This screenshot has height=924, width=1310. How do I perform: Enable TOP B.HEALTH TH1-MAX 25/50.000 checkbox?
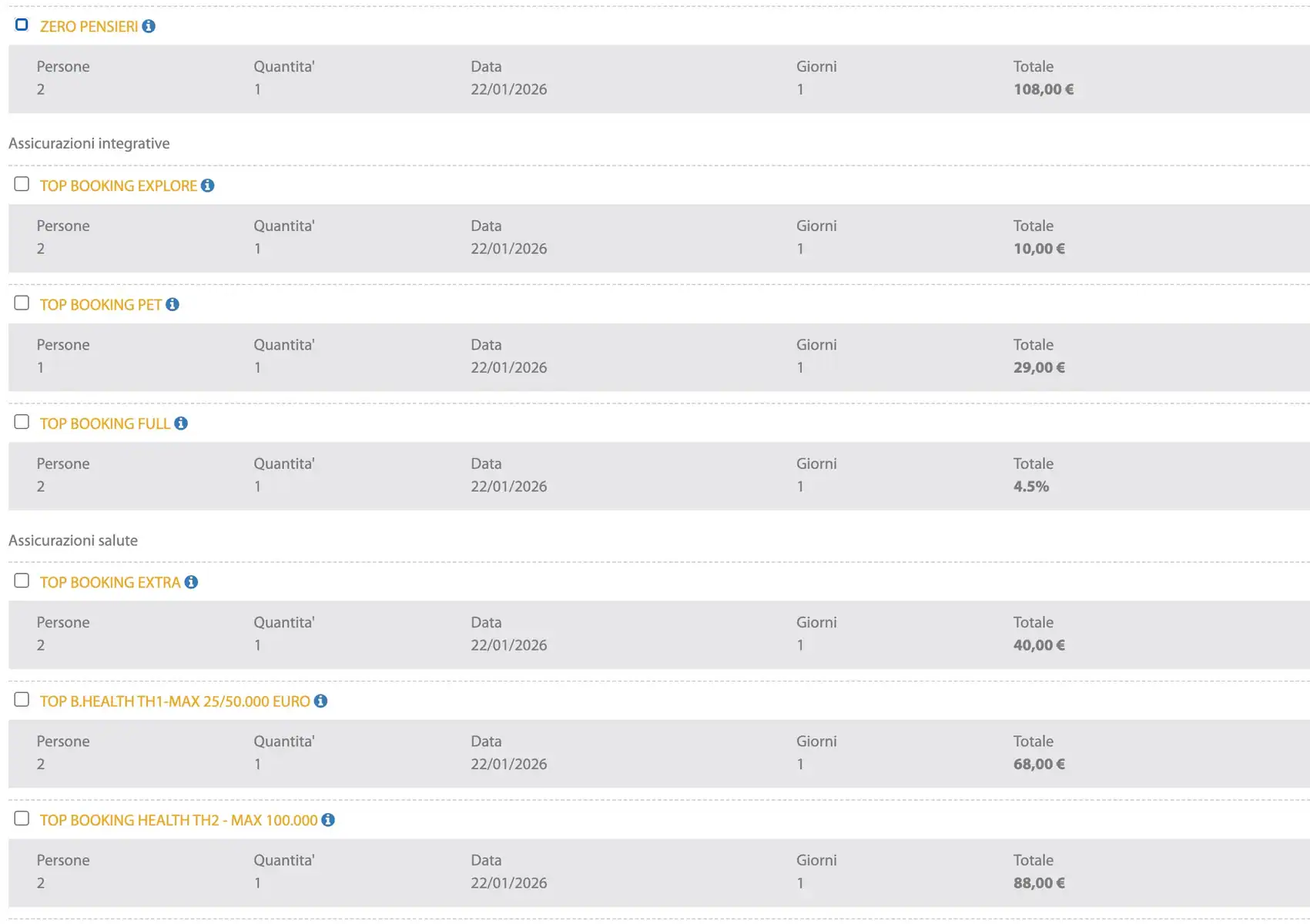[22, 700]
